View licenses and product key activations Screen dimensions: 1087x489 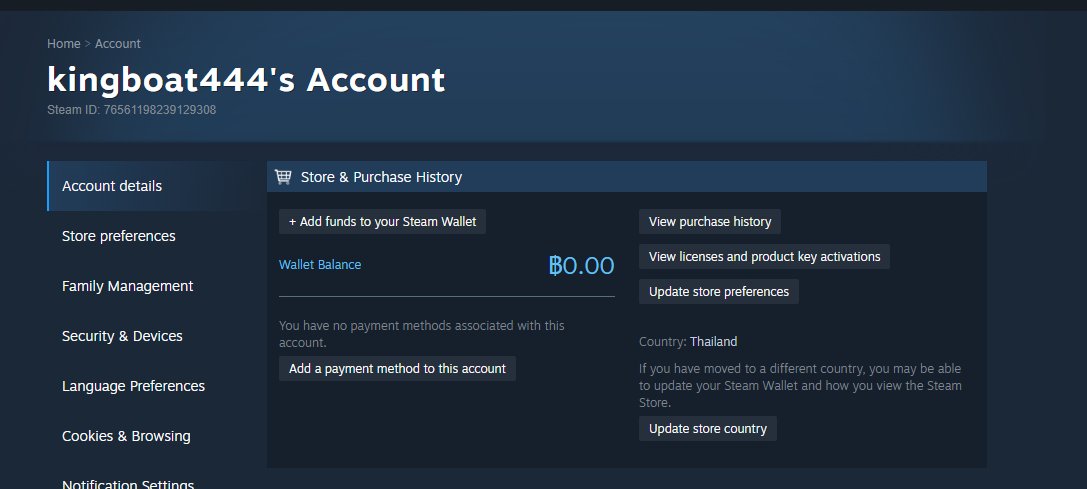[764, 257]
